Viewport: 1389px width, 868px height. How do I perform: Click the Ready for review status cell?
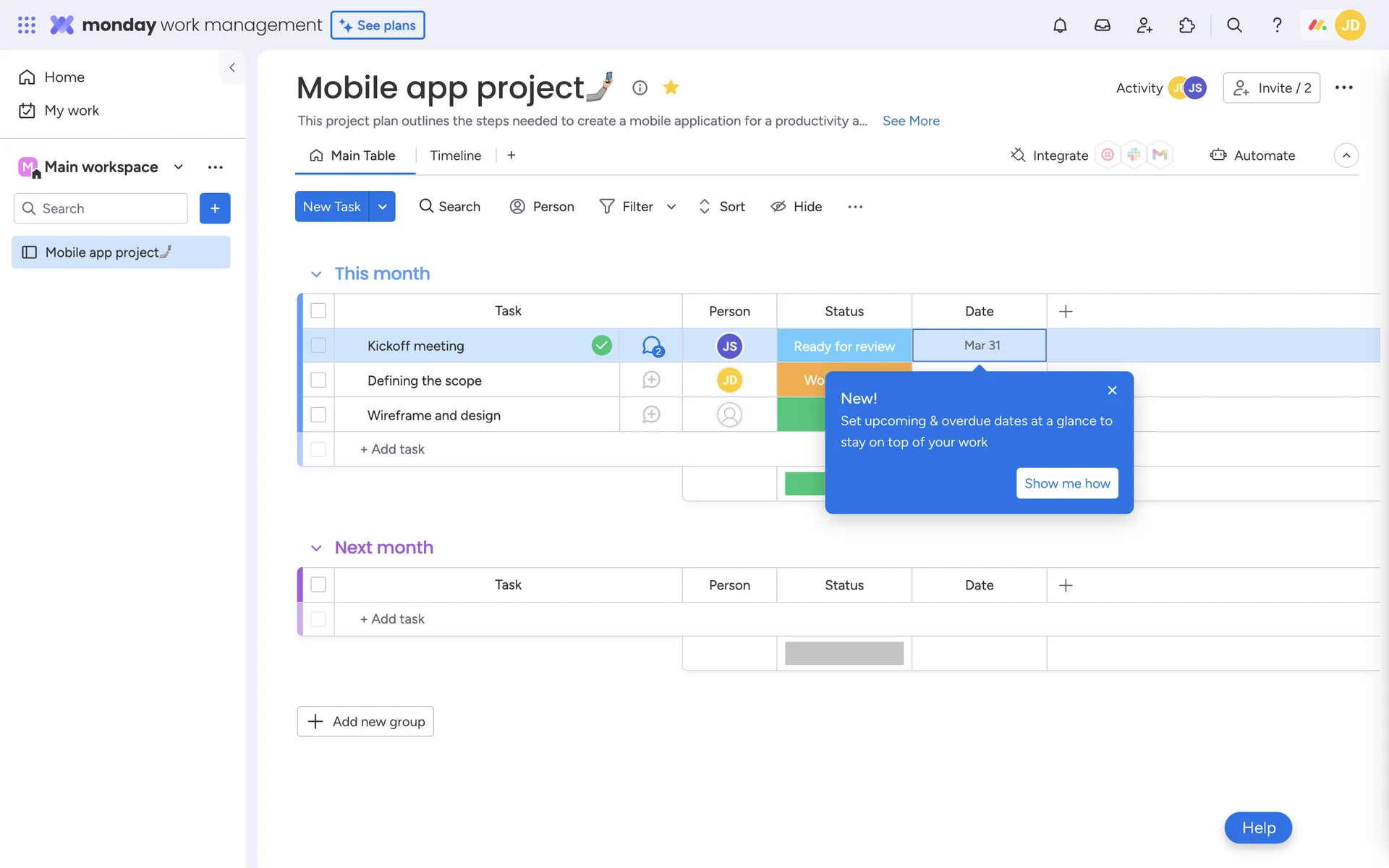coord(844,346)
